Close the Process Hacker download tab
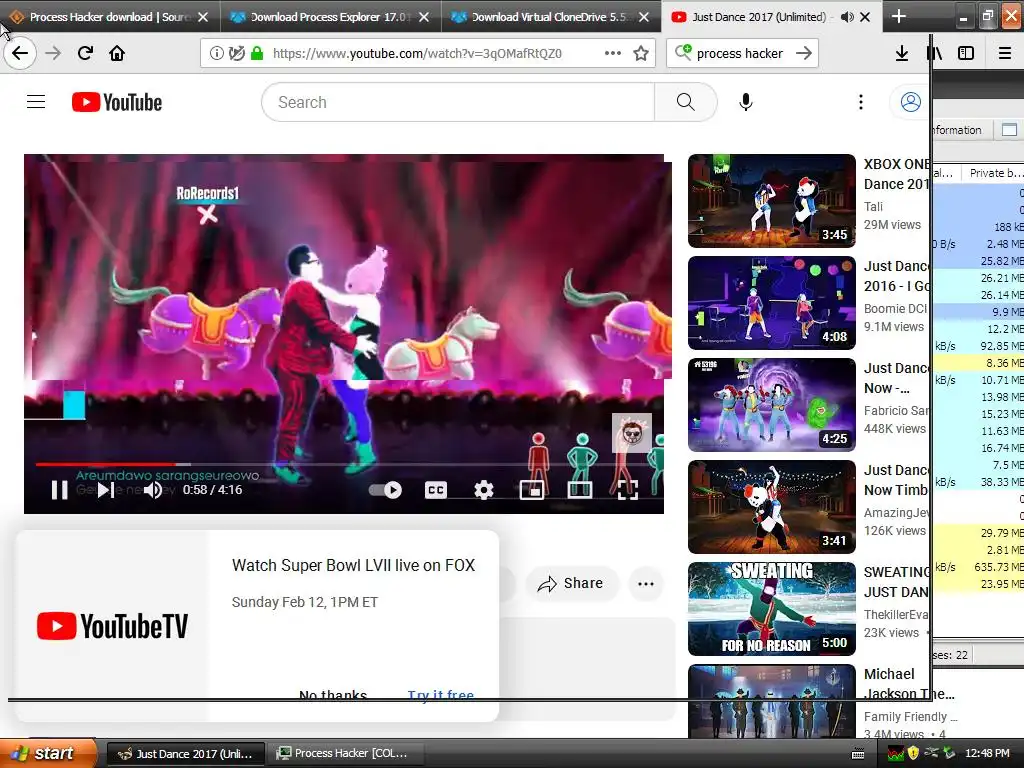Screen dimensions: 1024x768 tap(203, 17)
